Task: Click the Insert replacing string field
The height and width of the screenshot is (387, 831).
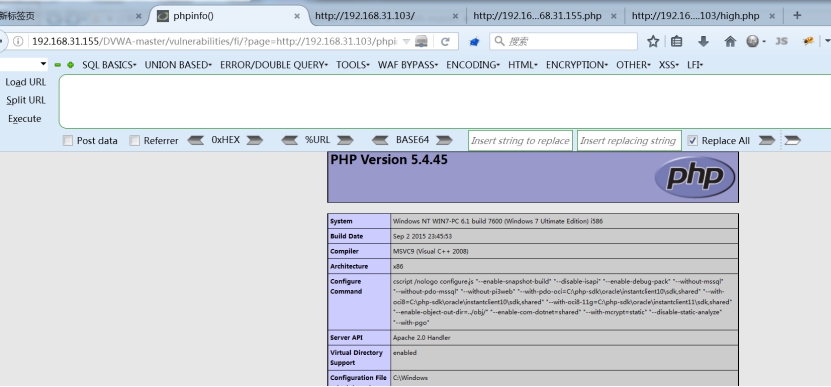Action: tap(629, 140)
